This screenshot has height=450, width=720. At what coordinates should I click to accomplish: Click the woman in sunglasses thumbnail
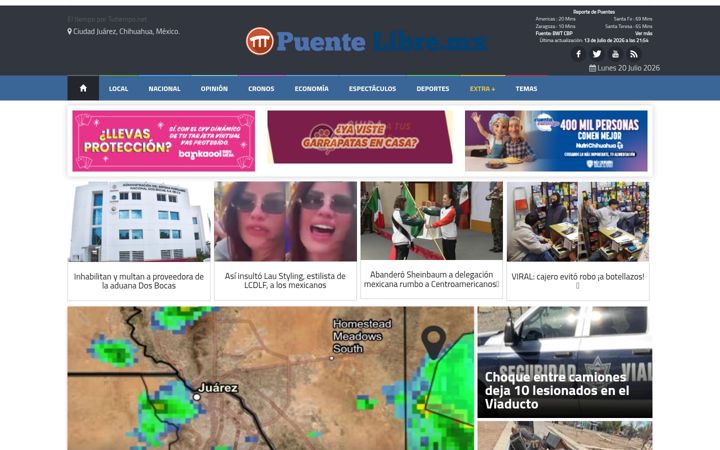(x=285, y=221)
